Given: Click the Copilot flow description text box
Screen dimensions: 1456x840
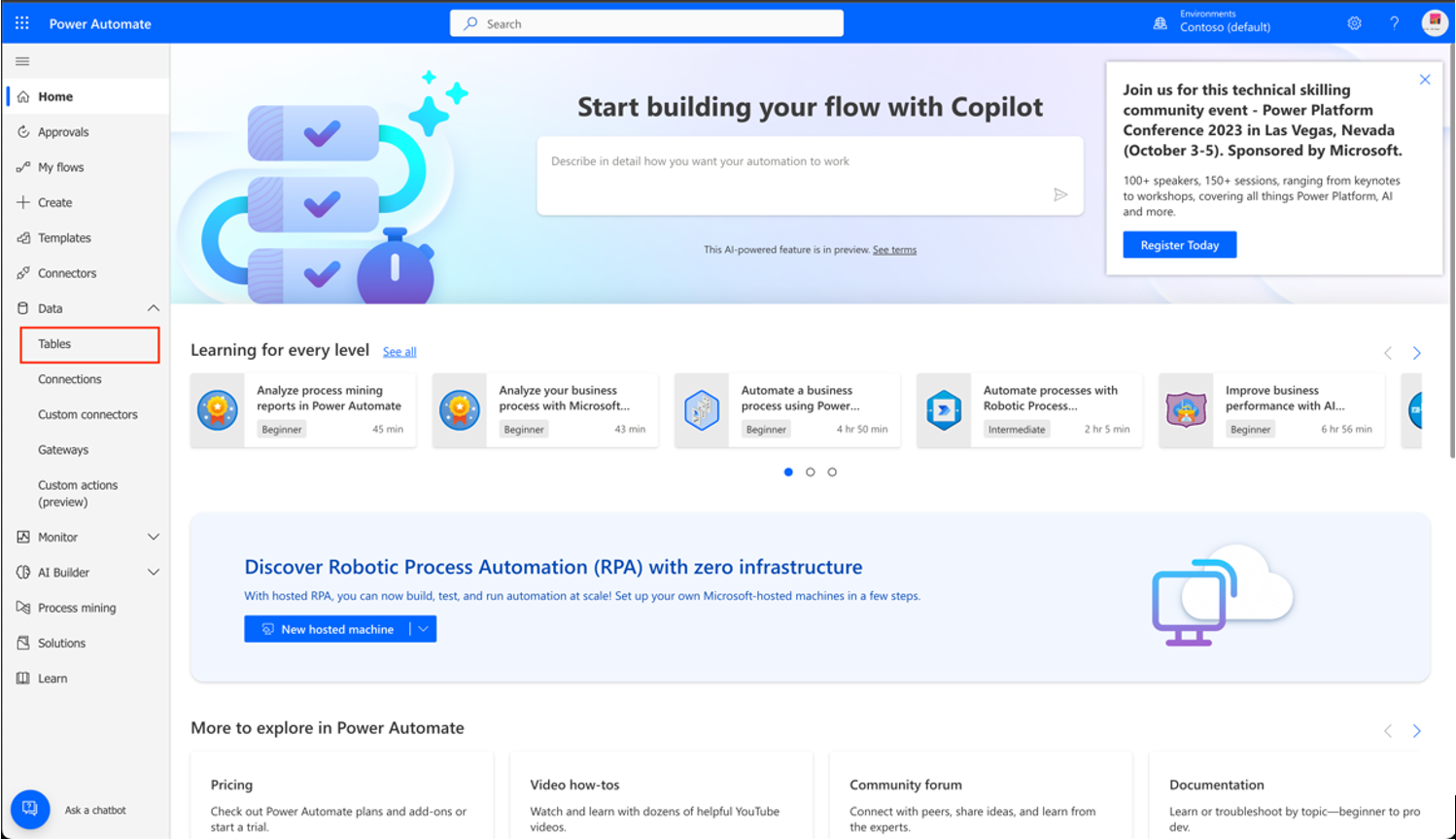Looking at the screenshot, I should pyautogui.click(x=810, y=176).
